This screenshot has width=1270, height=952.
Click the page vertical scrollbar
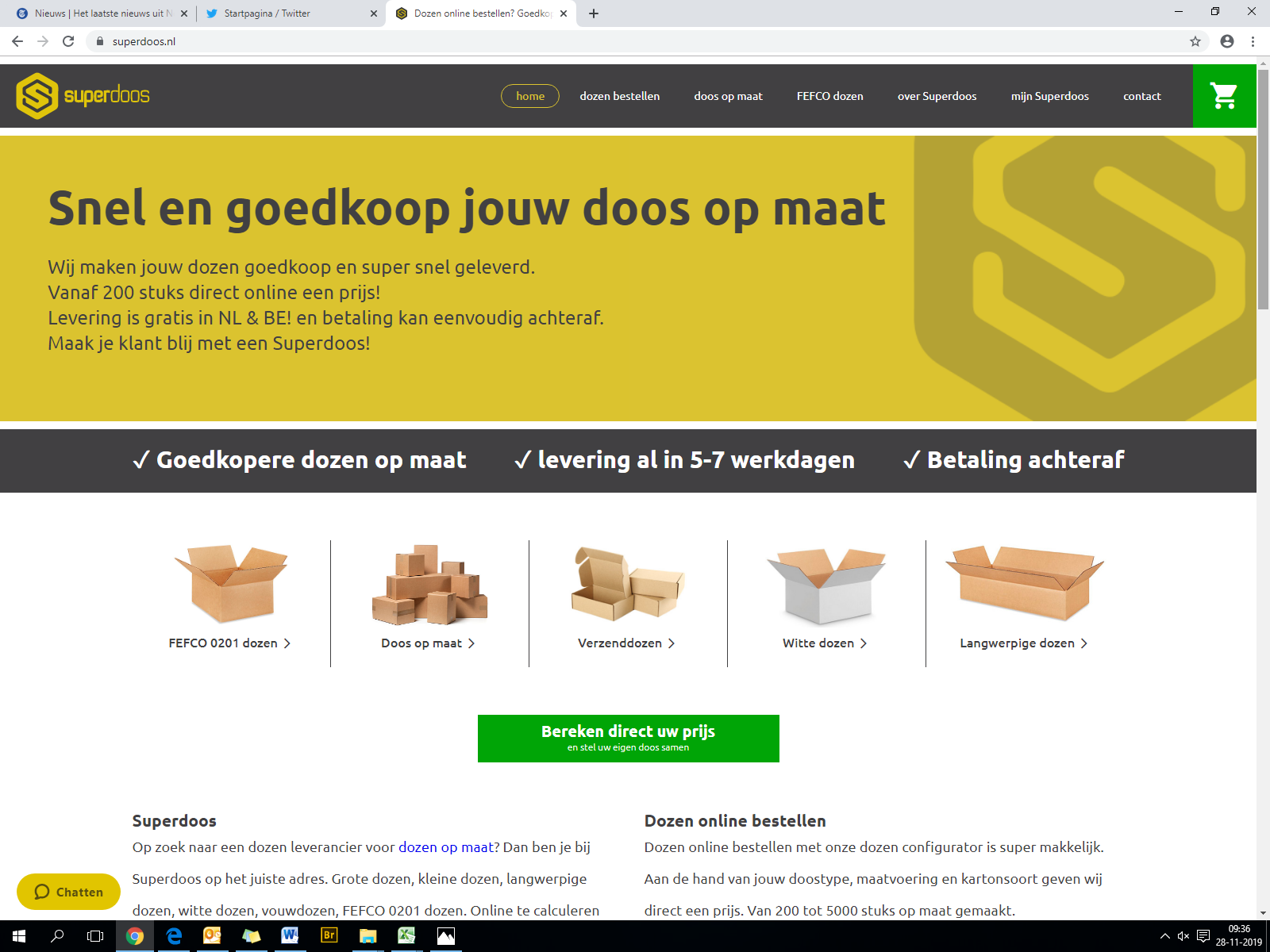[x=1263, y=488]
